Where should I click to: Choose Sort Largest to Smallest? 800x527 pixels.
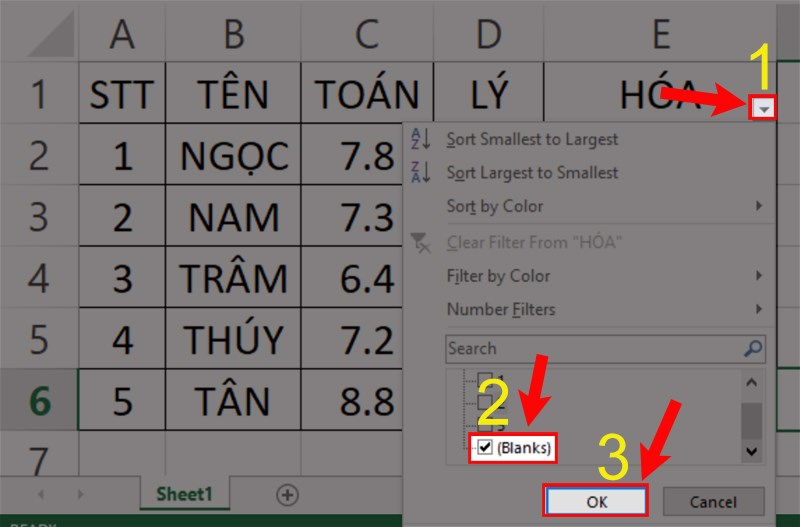click(x=532, y=173)
